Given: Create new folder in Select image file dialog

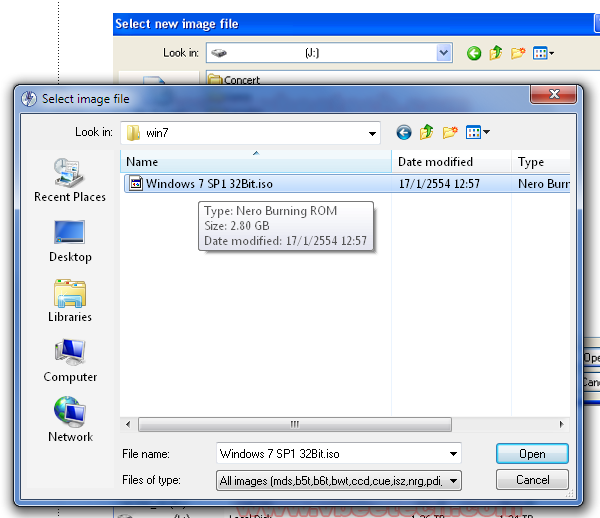Looking at the screenshot, I should click(450, 132).
